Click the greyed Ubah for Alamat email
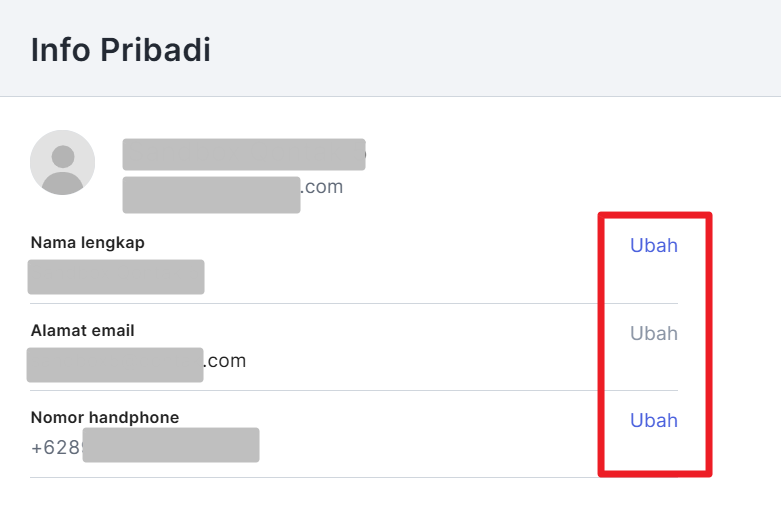The width and height of the screenshot is (781, 530). pyautogui.click(x=653, y=333)
